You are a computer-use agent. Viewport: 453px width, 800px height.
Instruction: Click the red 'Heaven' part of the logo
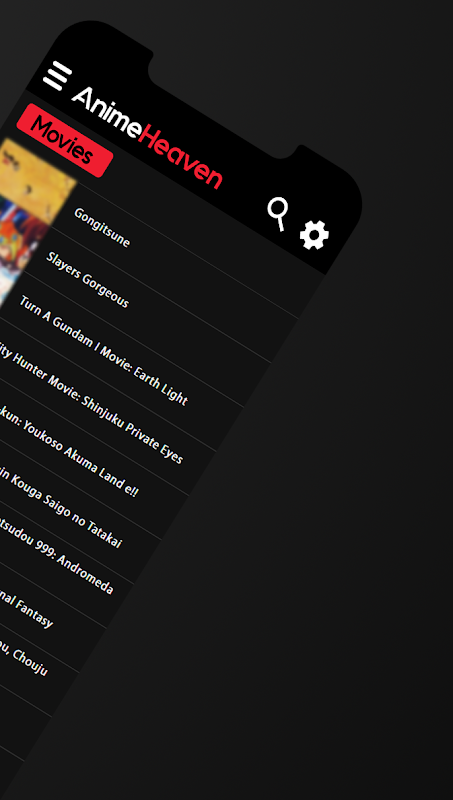pos(181,157)
